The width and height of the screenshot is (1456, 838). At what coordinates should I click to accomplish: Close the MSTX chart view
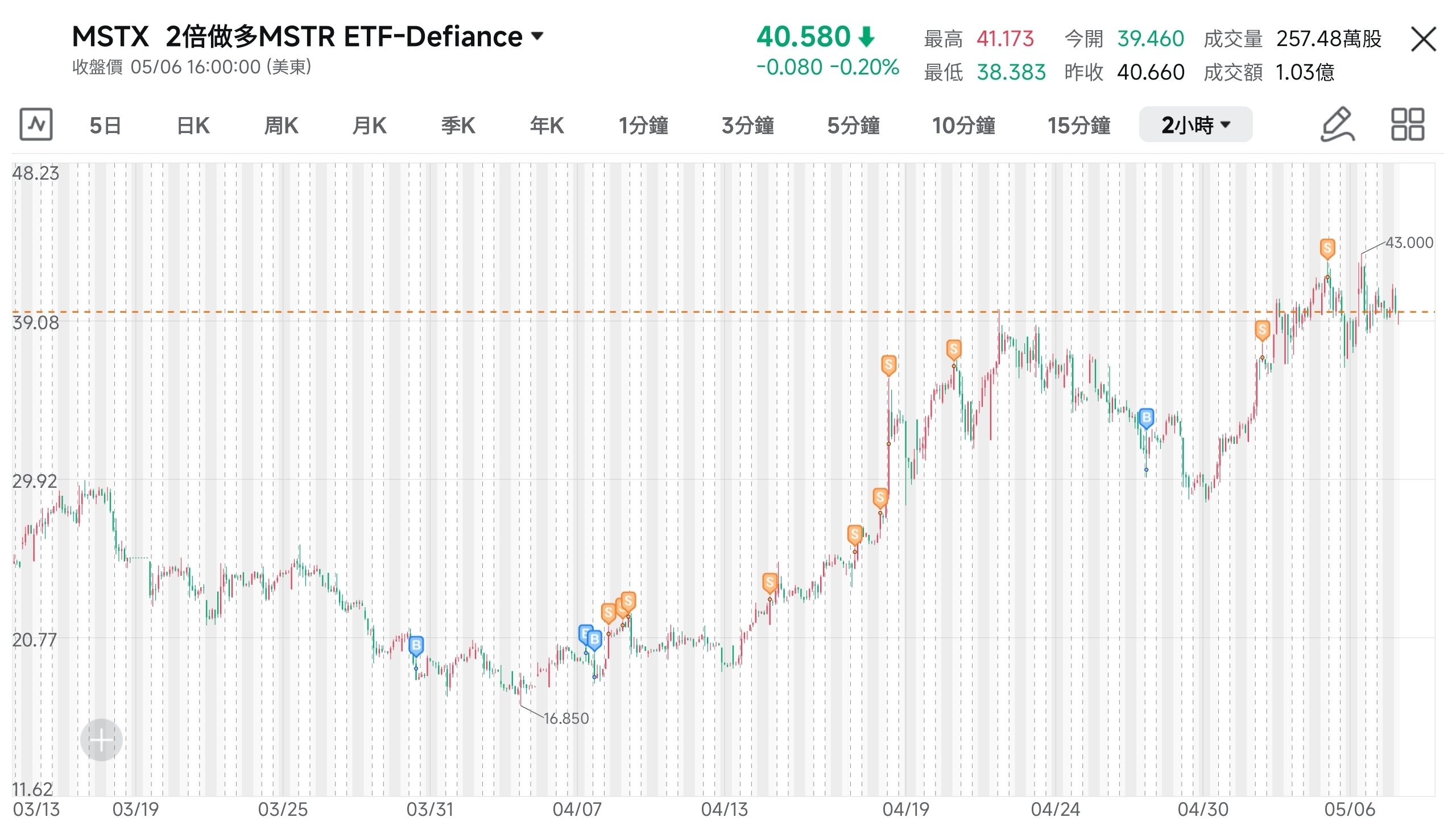[1423, 39]
